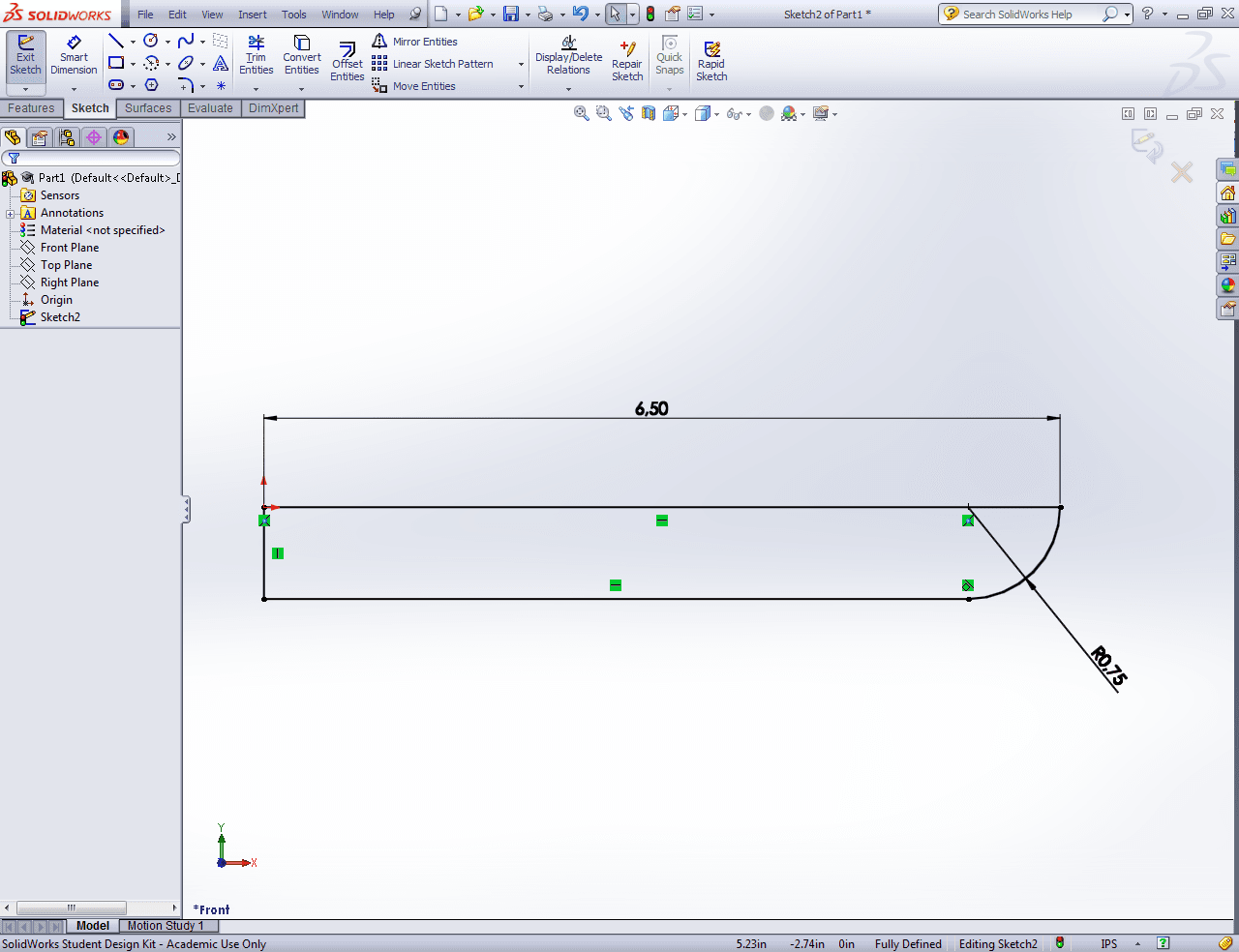Viewport: 1239px width, 952px height.
Task: Confirm sketch via corner exit icon
Action: [1147, 145]
